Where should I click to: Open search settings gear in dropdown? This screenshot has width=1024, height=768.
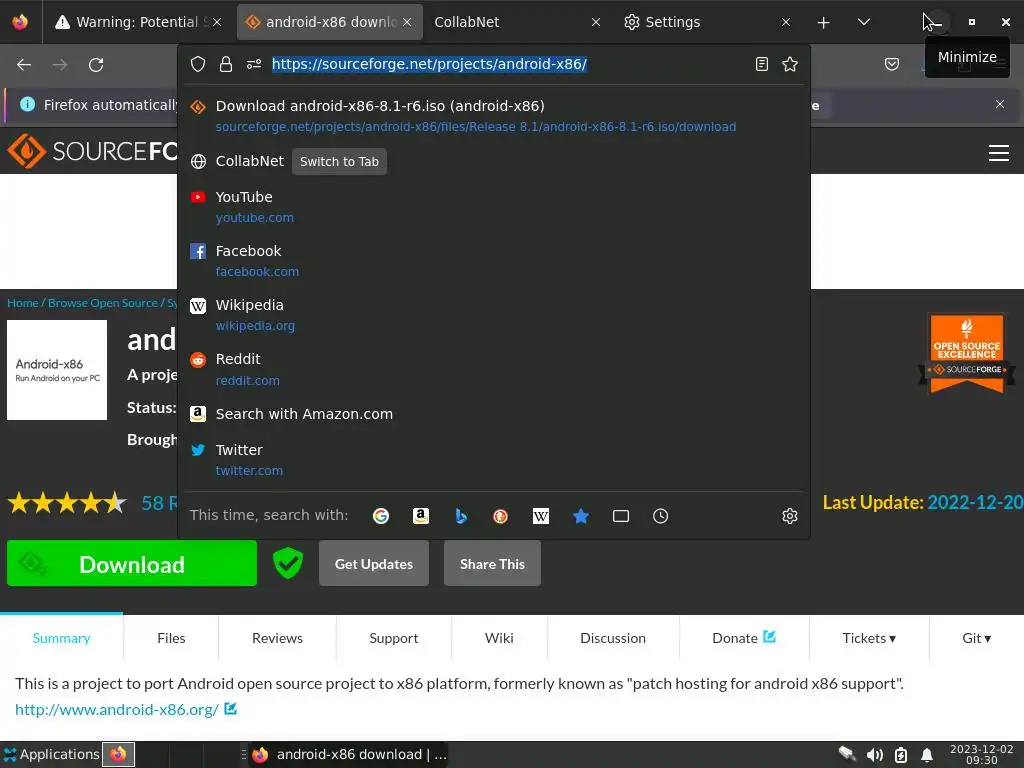[x=790, y=516]
